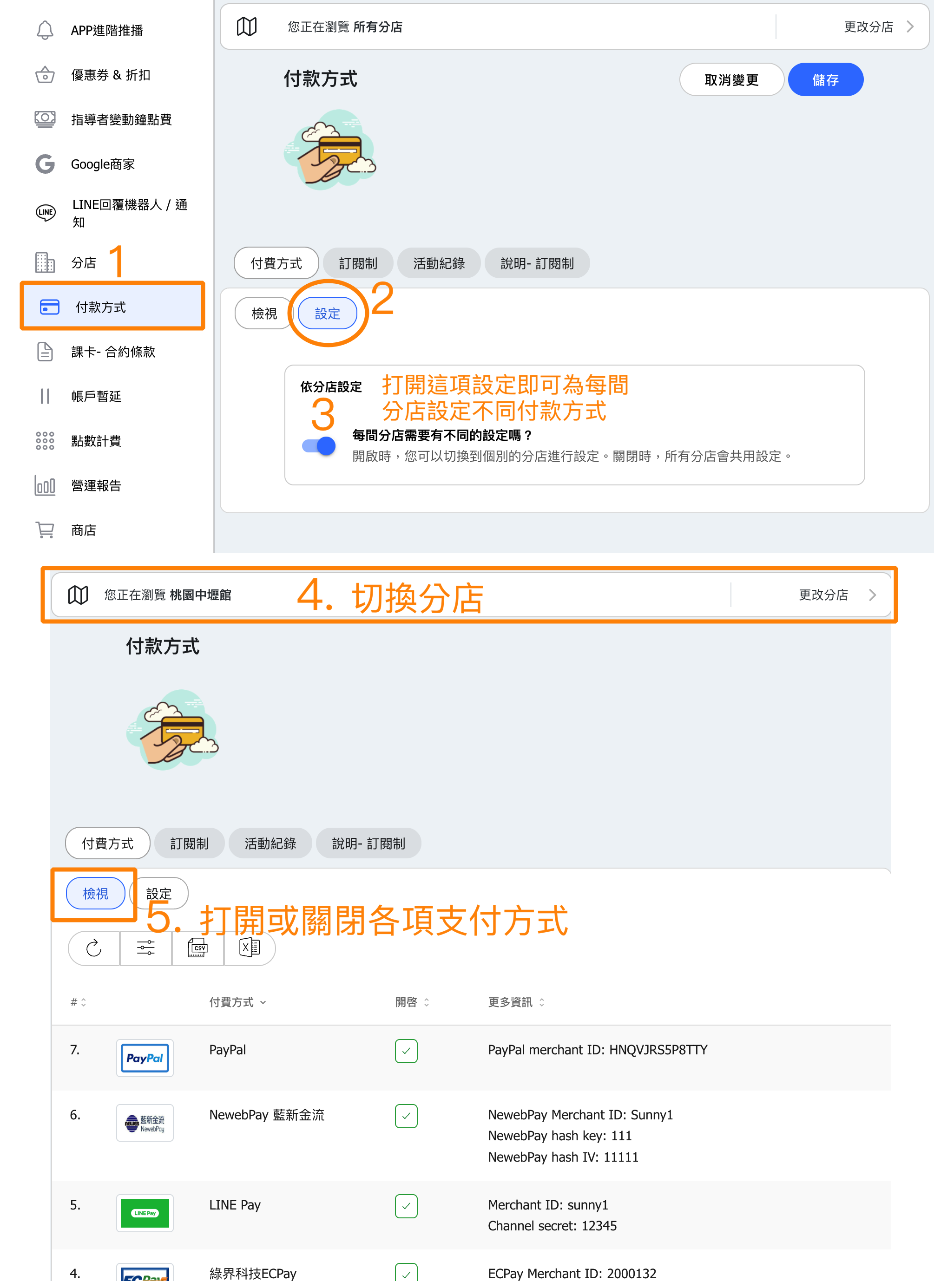This screenshot has width=934, height=1288.
Task: Open 營運報告 chart icon in sidebar
Action: pos(45,485)
